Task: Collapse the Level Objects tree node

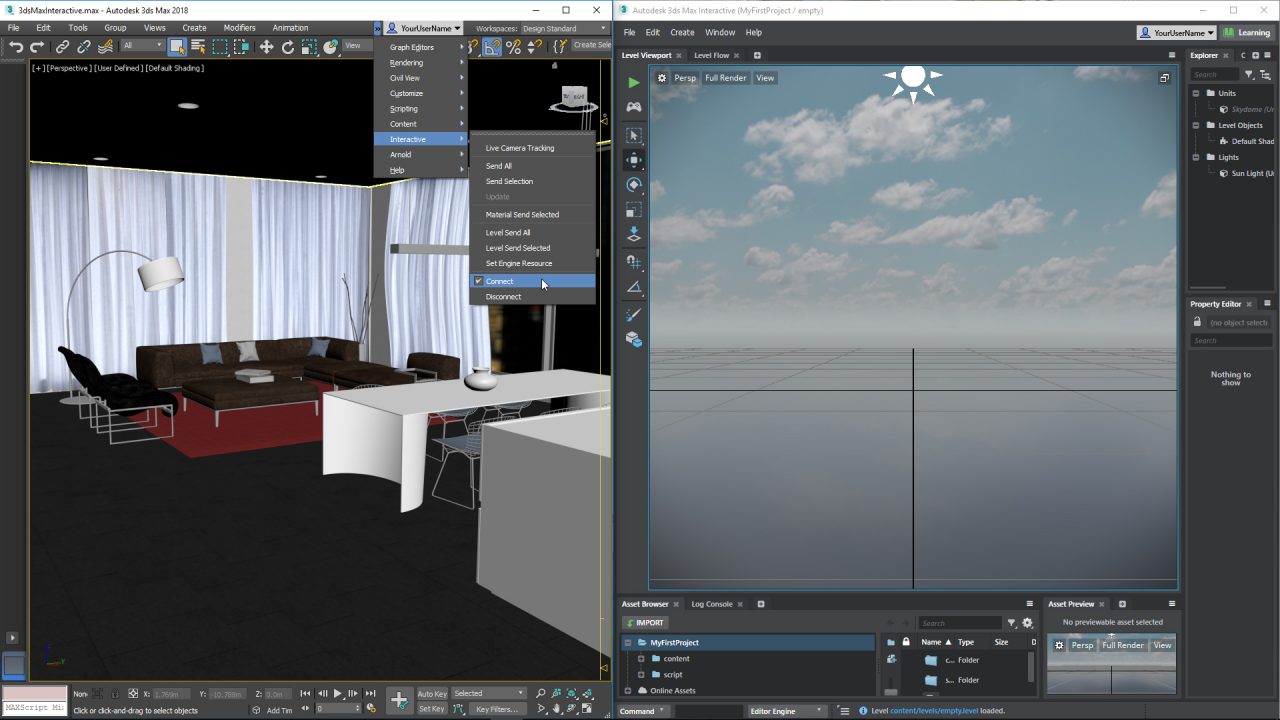Action: click(x=1196, y=125)
